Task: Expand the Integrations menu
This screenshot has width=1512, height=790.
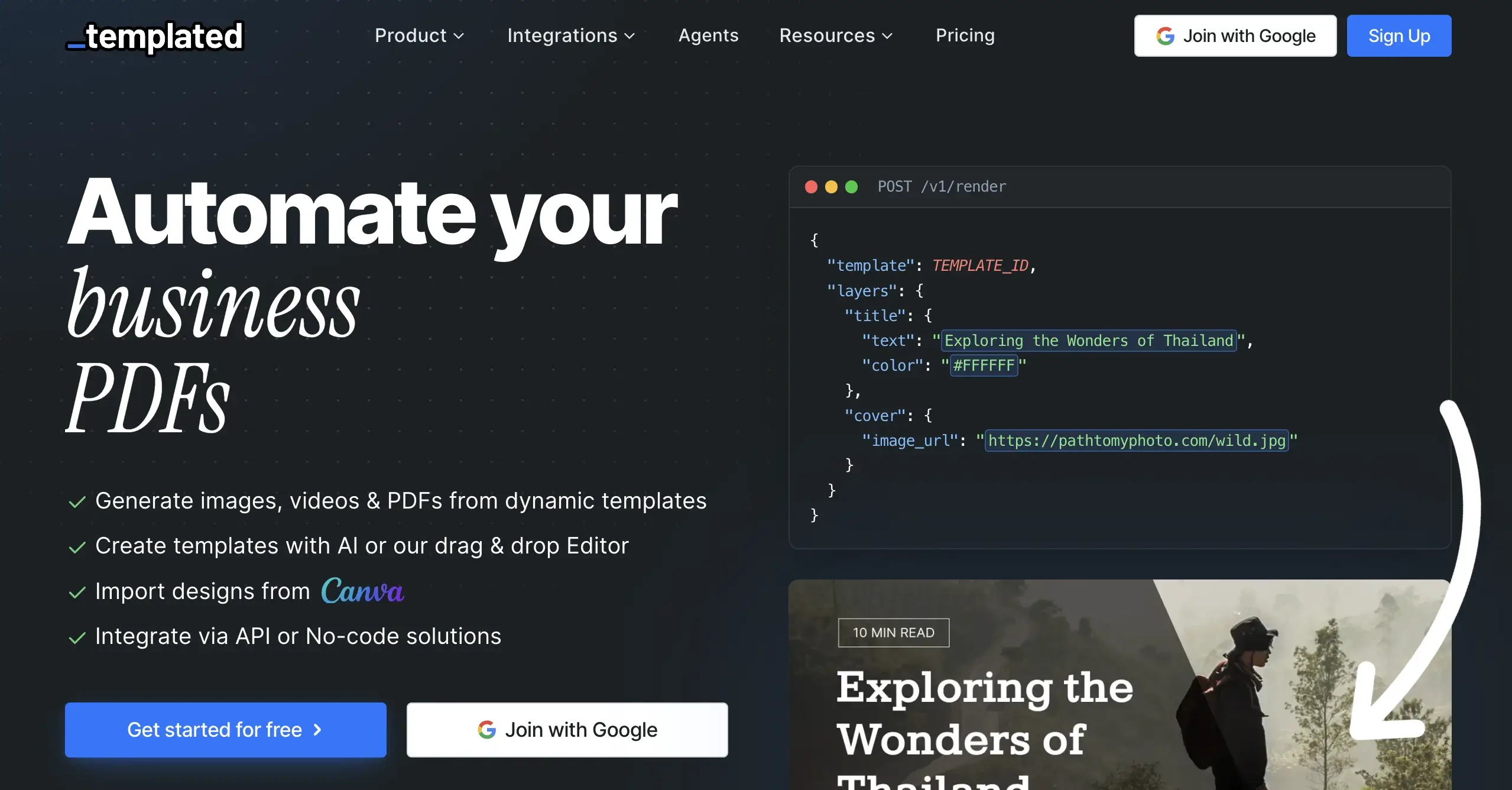Action: pyautogui.click(x=571, y=35)
